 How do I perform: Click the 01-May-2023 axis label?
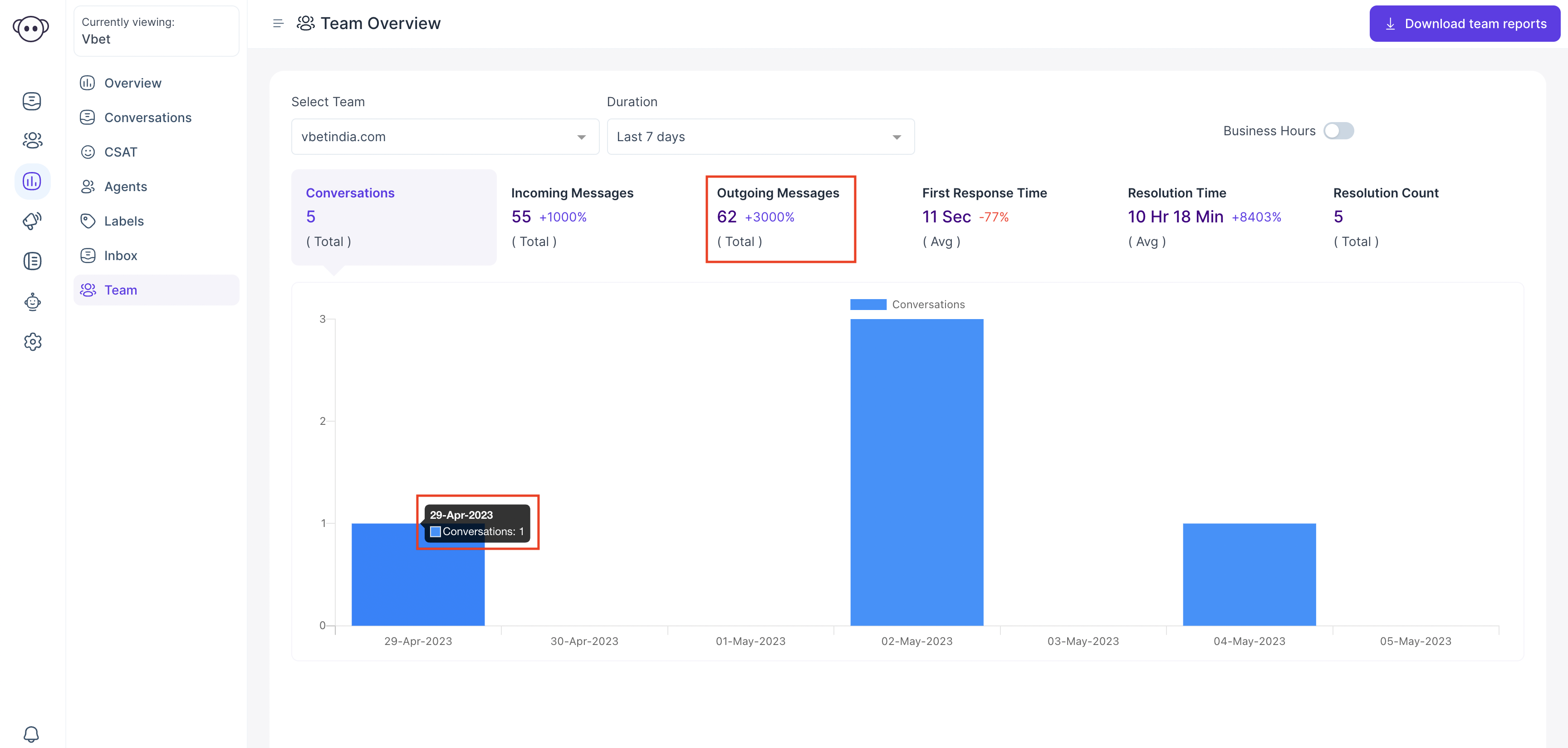(x=750, y=641)
